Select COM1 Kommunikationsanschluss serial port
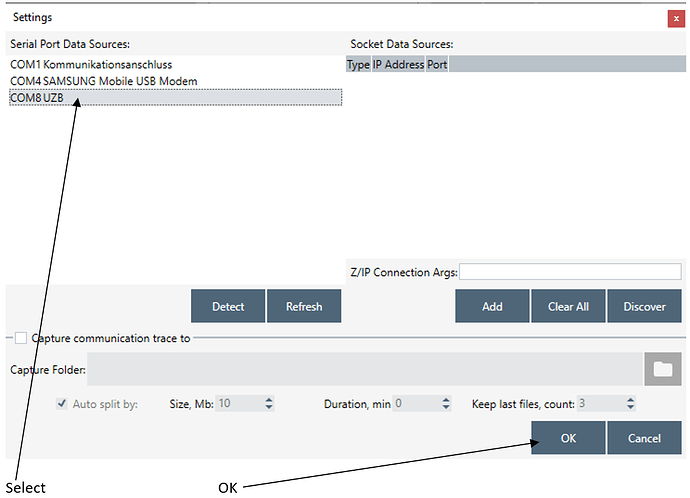 click(x=98, y=65)
